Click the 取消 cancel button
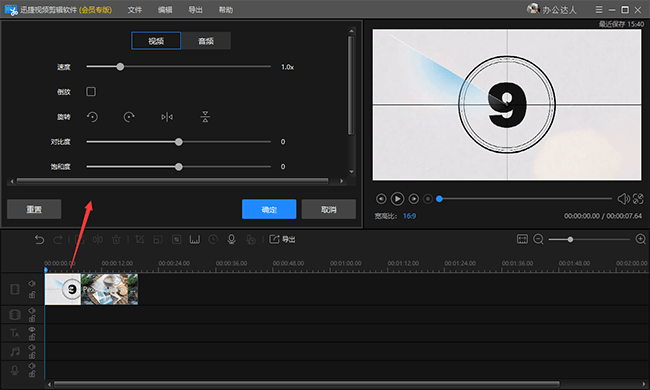 tap(329, 209)
